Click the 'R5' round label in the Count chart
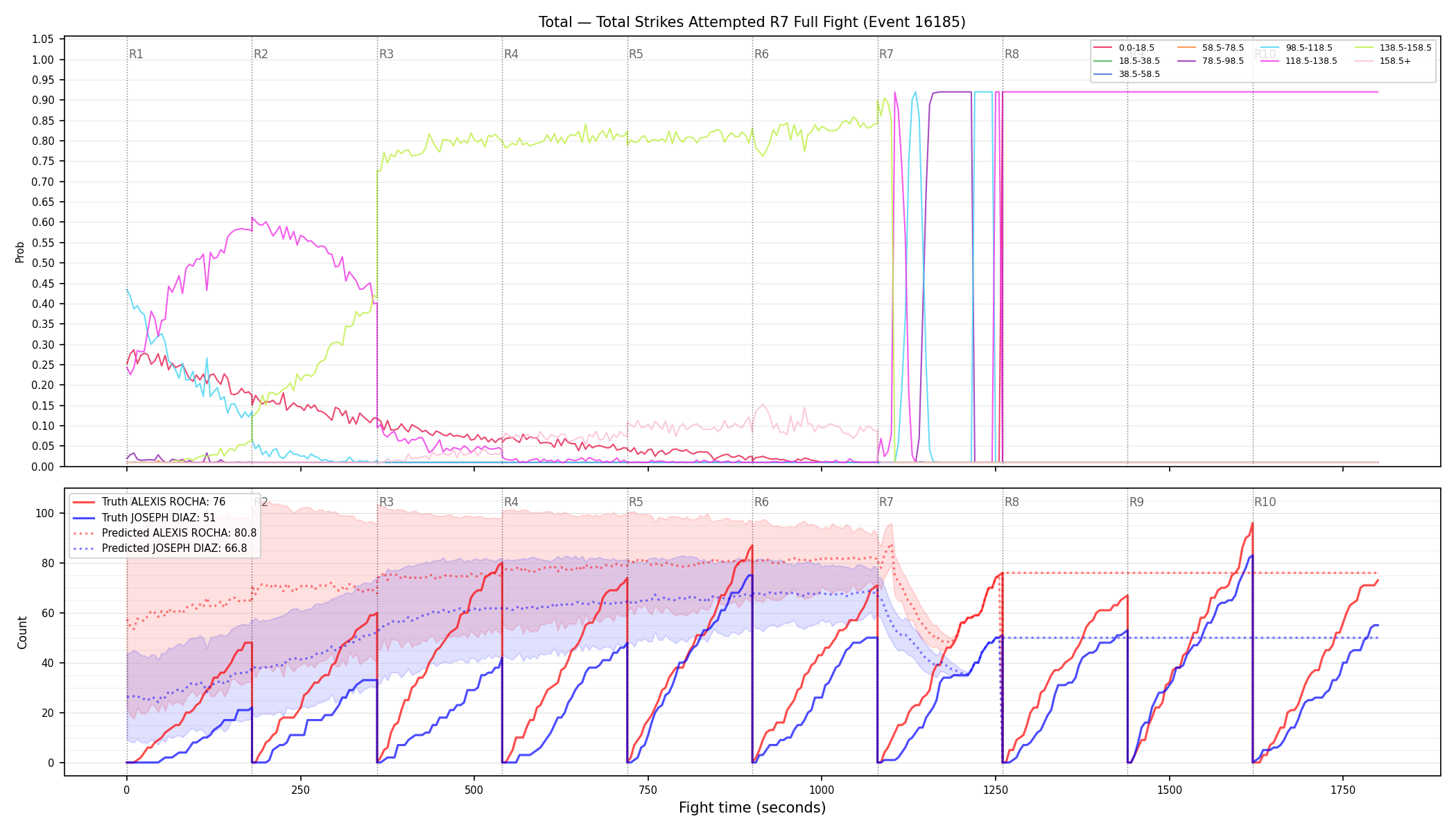Image resolution: width=1456 pixels, height=832 pixels. (636, 502)
